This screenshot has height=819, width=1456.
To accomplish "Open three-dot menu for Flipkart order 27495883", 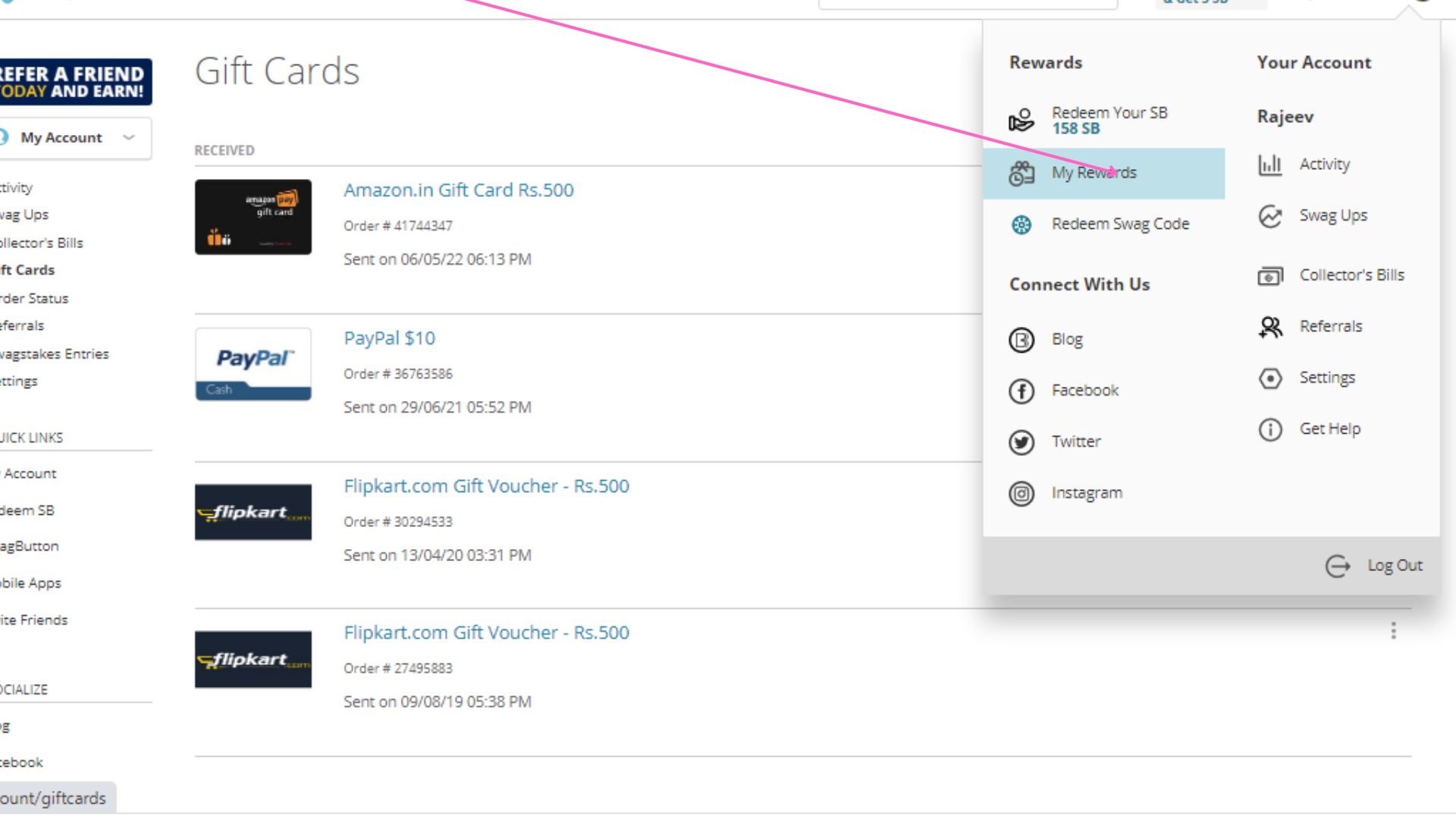I will point(1393,631).
